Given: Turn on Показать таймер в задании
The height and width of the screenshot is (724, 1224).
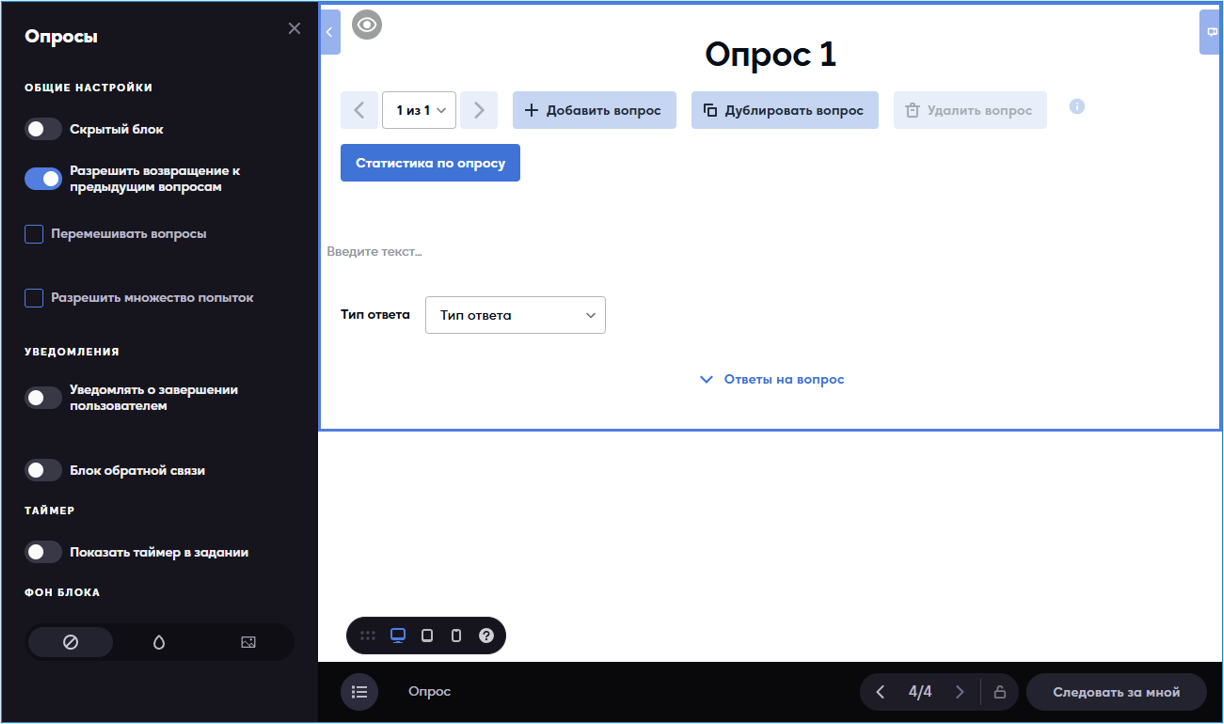Looking at the screenshot, I should (44, 552).
